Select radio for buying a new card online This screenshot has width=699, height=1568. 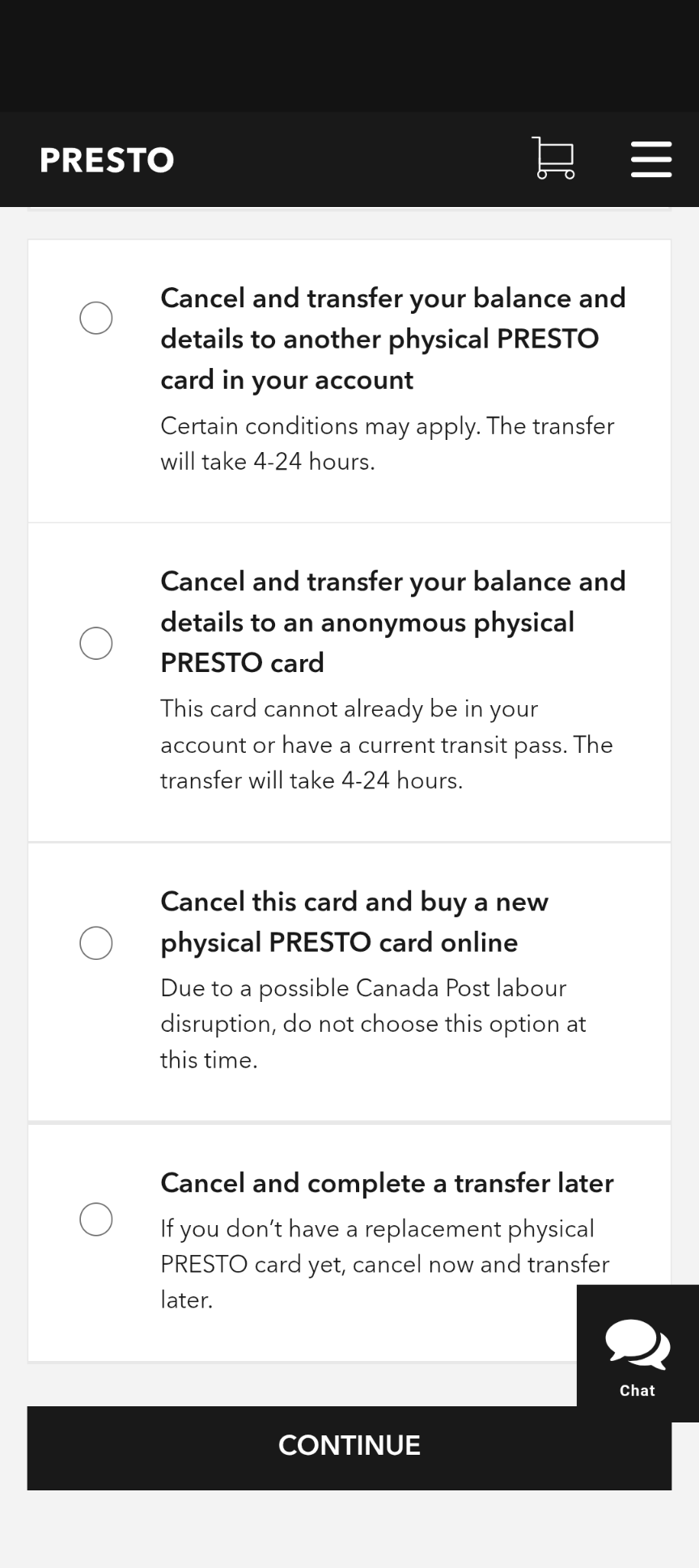[x=96, y=943]
